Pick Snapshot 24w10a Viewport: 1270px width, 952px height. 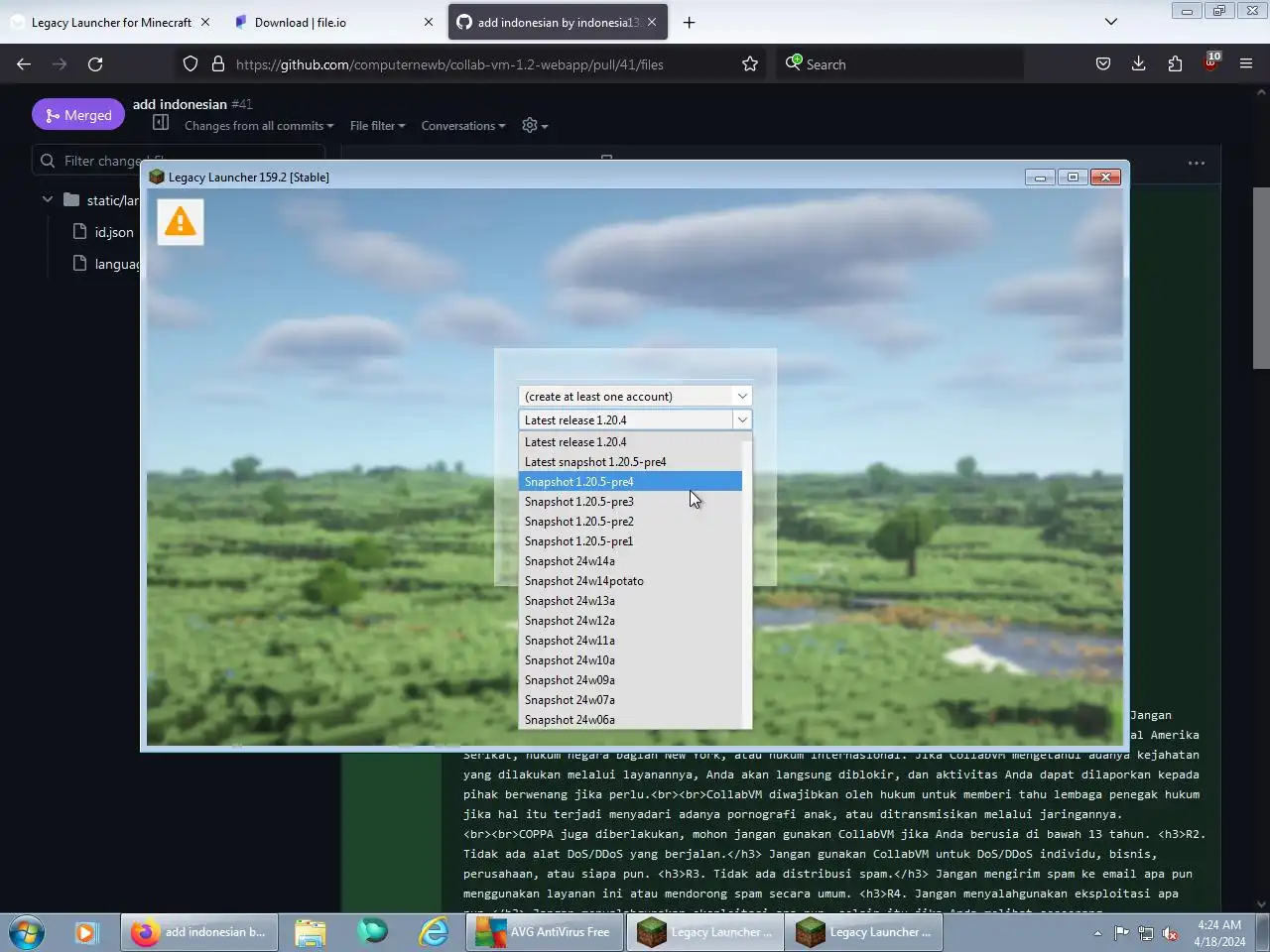point(630,660)
